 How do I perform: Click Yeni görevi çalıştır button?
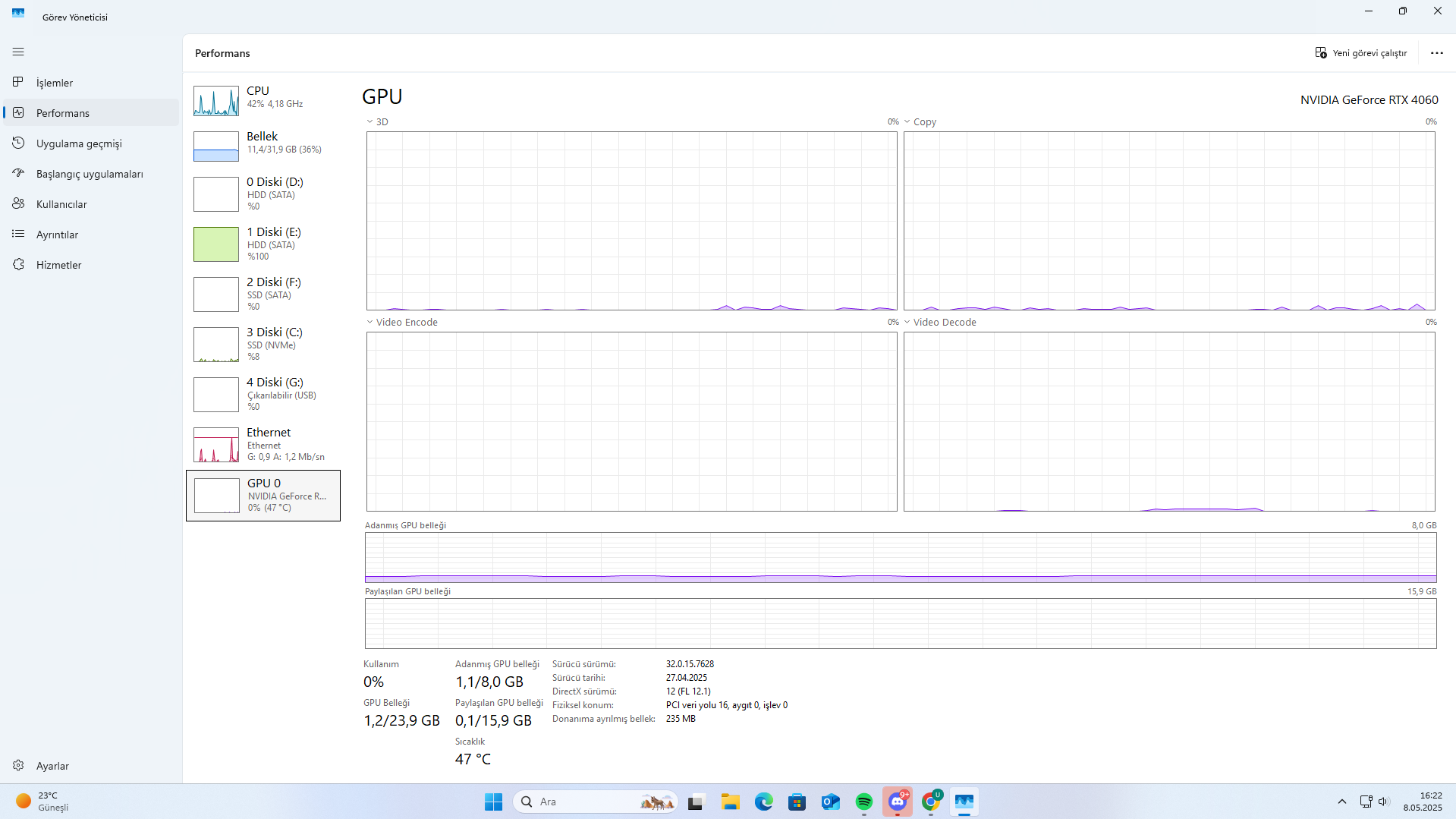pyautogui.click(x=1361, y=53)
